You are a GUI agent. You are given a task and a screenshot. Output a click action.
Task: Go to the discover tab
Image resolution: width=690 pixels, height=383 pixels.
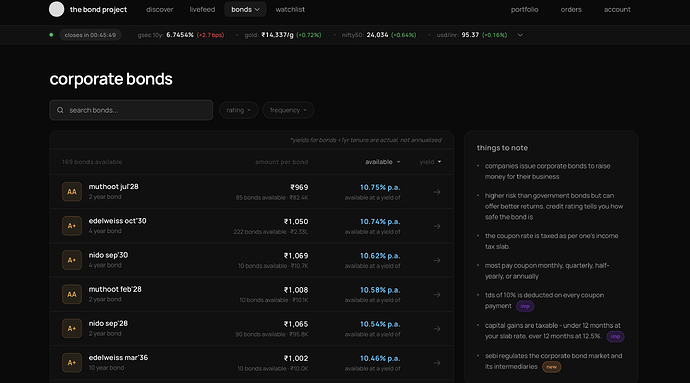click(x=159, y=9)
